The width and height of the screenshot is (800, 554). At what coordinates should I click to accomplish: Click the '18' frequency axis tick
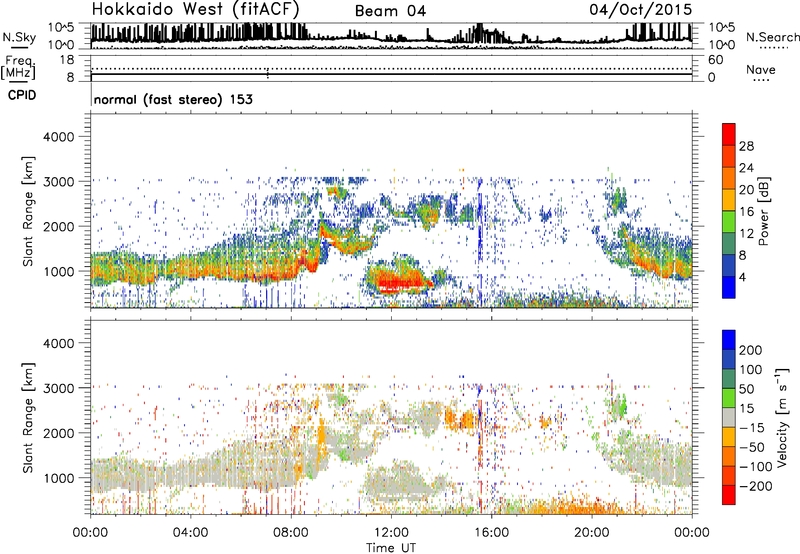click(x=67, y=60)
